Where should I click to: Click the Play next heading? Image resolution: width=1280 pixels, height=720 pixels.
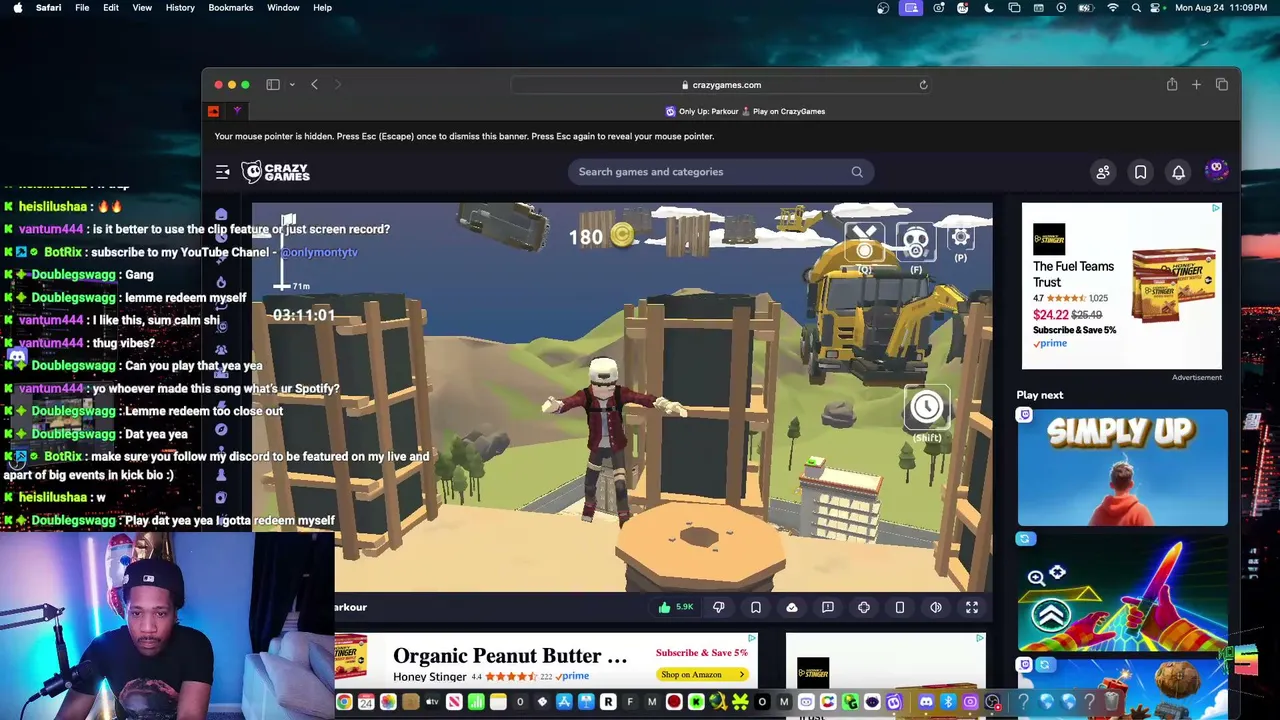1040,395
